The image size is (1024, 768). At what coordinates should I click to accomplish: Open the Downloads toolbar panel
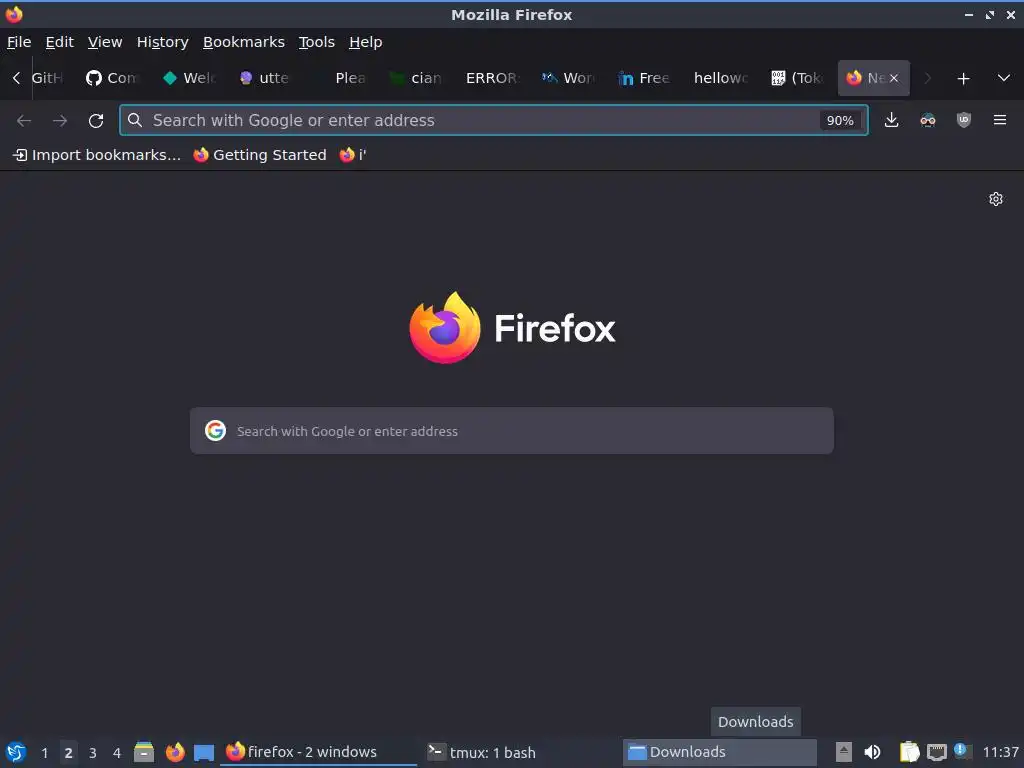(x=891, y=120)
